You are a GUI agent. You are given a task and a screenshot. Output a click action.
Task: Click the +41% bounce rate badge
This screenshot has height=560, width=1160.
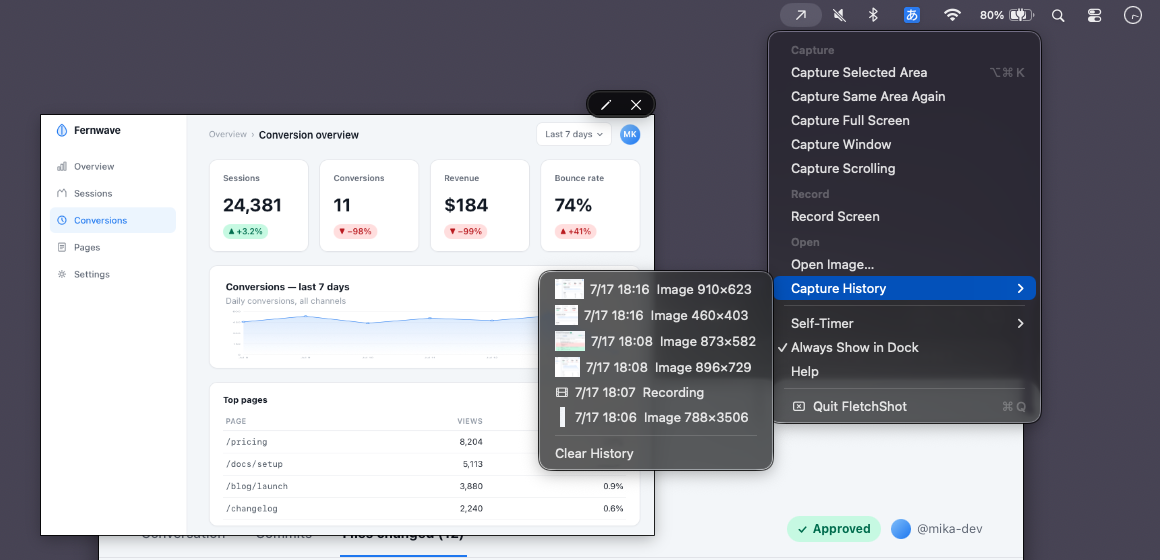point(576,232)
